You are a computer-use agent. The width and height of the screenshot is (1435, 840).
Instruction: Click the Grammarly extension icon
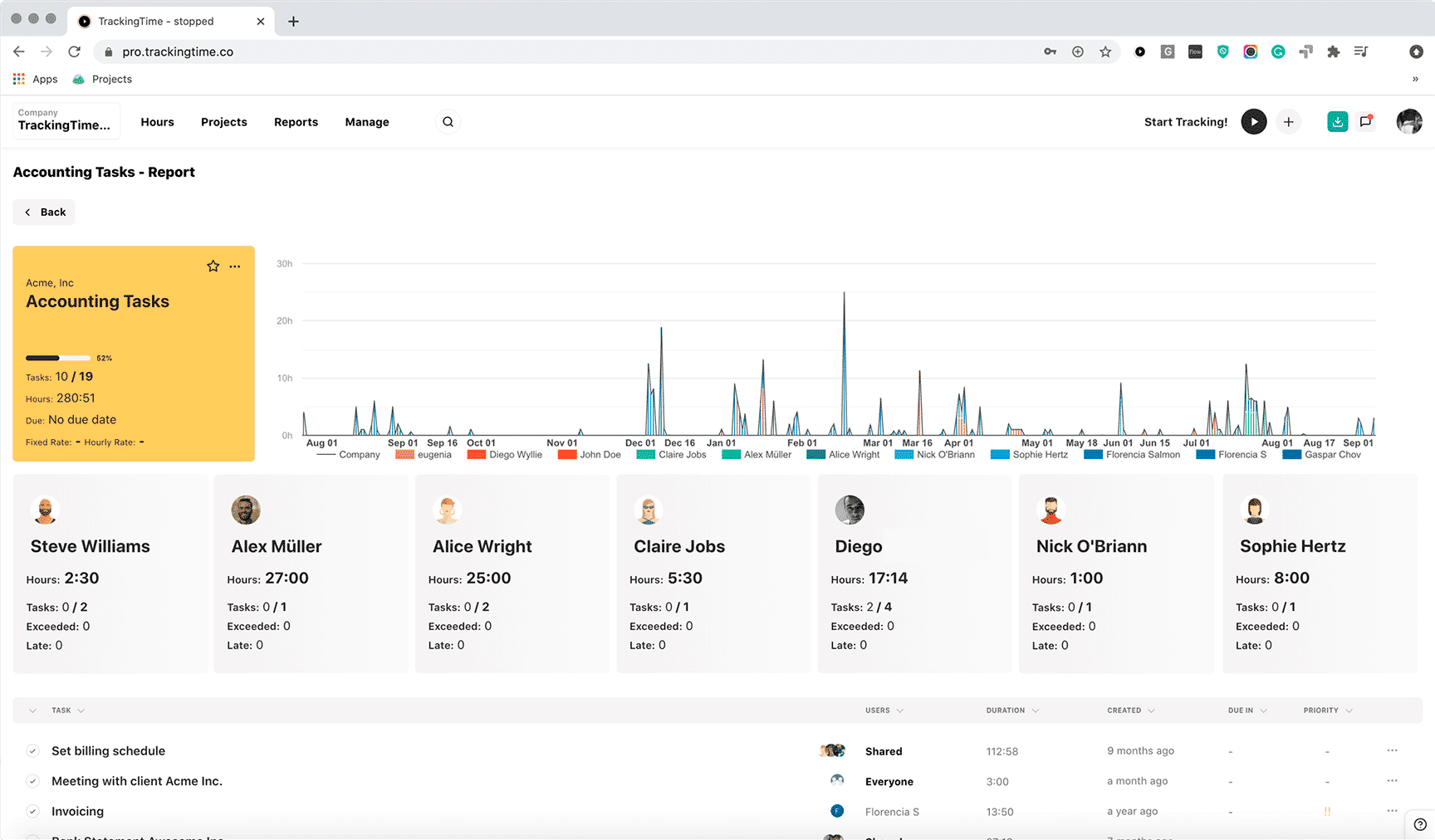click(x=1278, y=51)
